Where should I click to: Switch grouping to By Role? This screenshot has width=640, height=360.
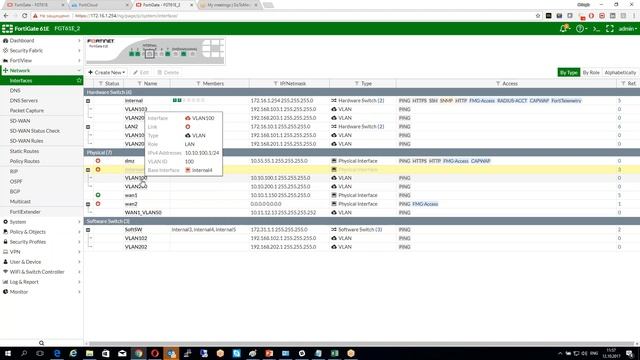(591, 72)
